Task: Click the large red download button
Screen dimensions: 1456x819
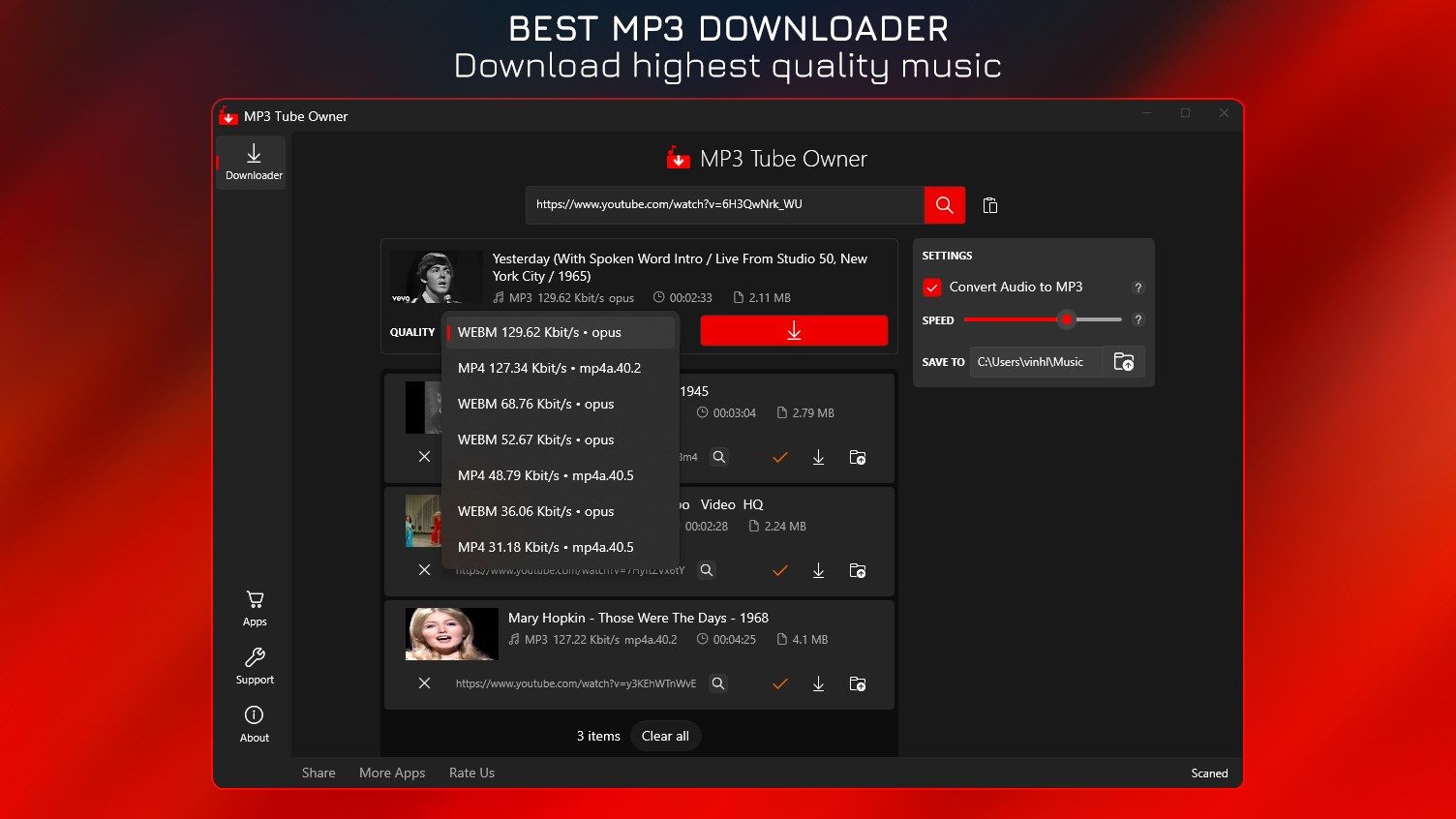Action: [x=794, y=331]
